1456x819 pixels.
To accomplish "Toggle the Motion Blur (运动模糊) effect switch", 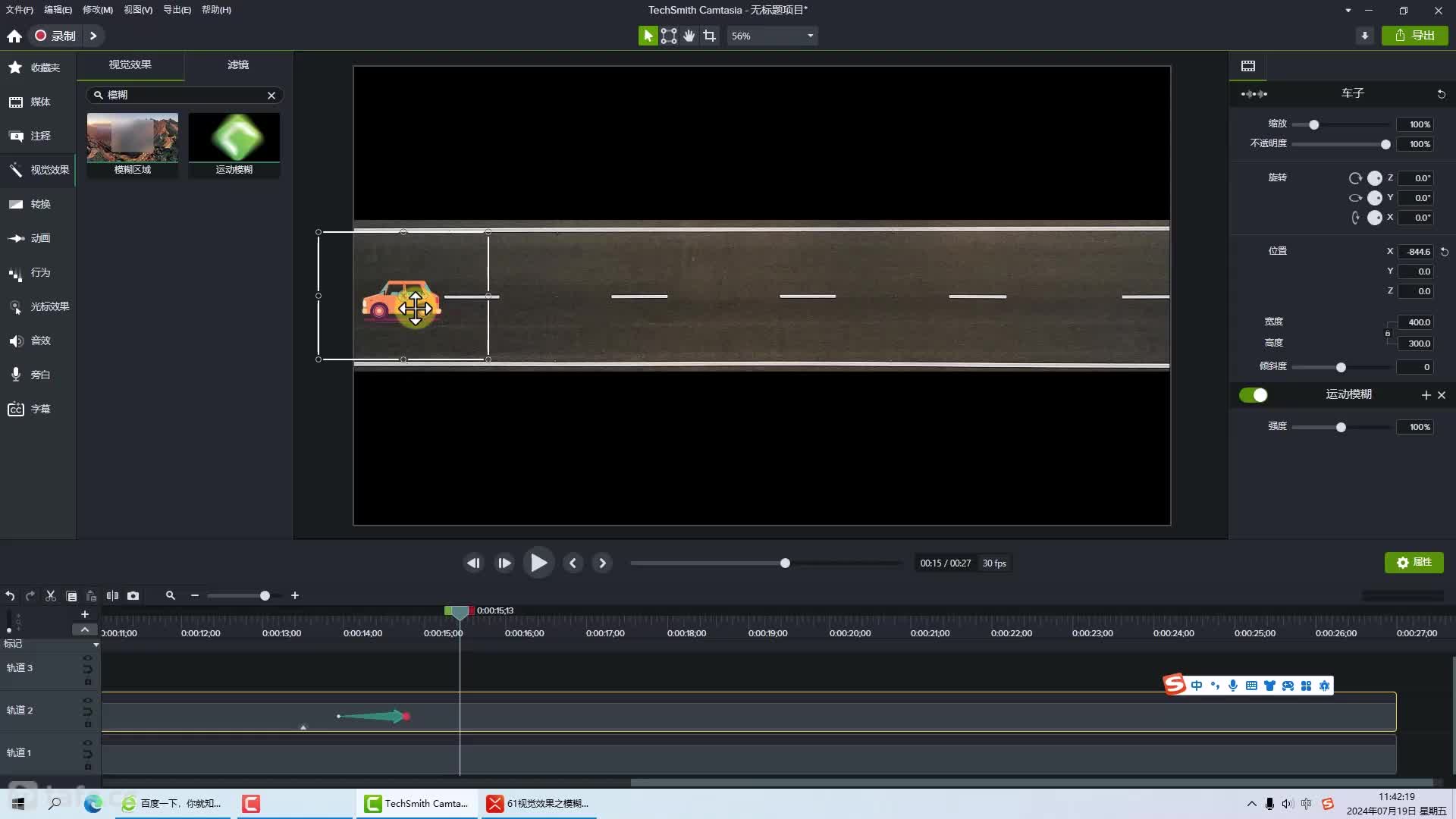I will (1254, 395).
